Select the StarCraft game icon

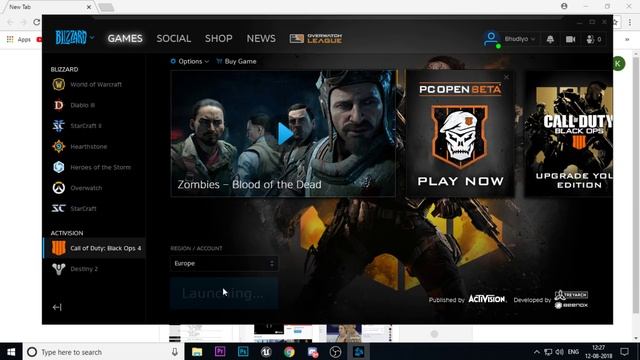[x=59, y=209]
